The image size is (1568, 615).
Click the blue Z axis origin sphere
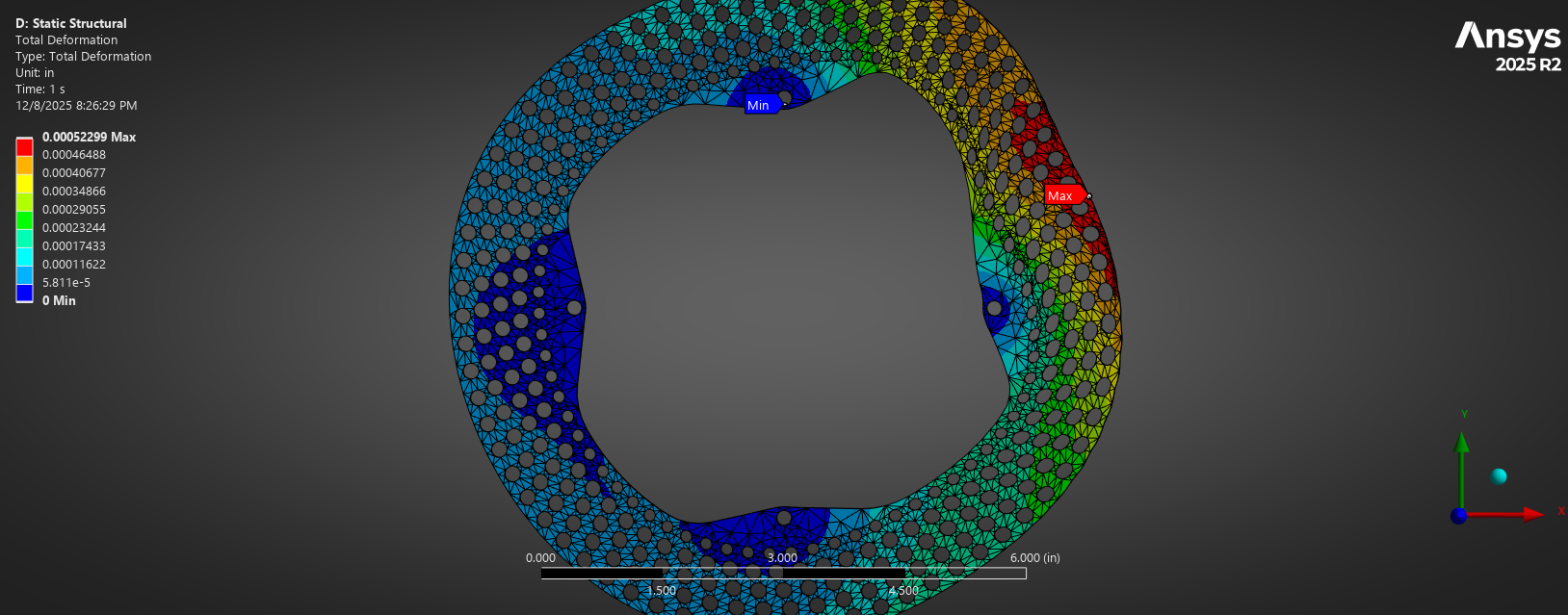(1458, 516)
